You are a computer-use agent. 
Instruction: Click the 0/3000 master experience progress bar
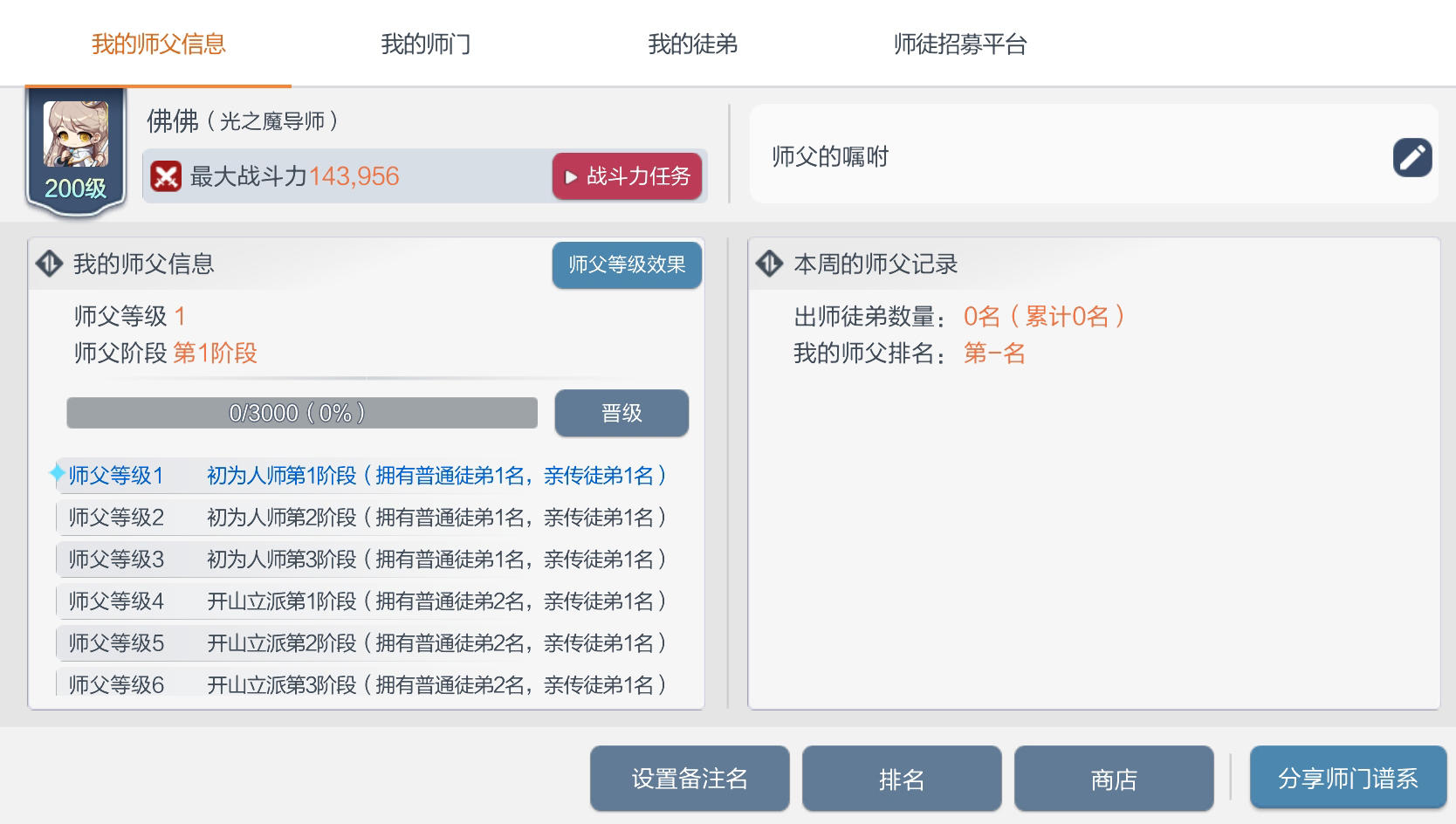[x=302, y=413]
